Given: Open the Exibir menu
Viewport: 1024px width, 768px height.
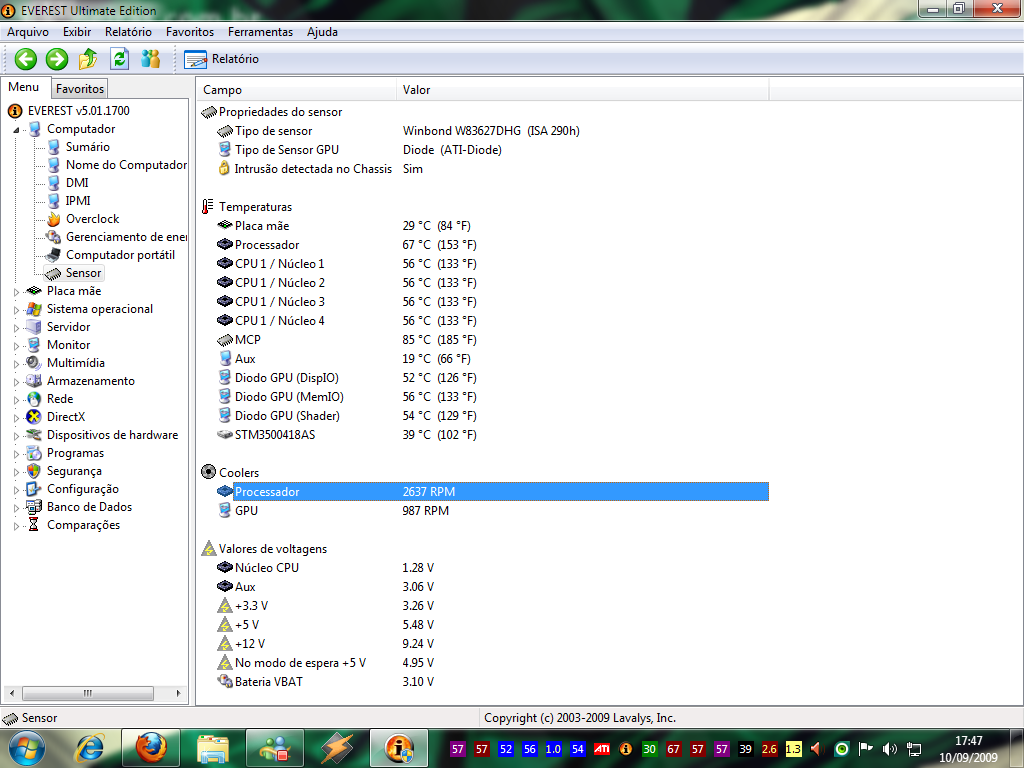Looking at the screenshot, I should [x=77, y=31].
